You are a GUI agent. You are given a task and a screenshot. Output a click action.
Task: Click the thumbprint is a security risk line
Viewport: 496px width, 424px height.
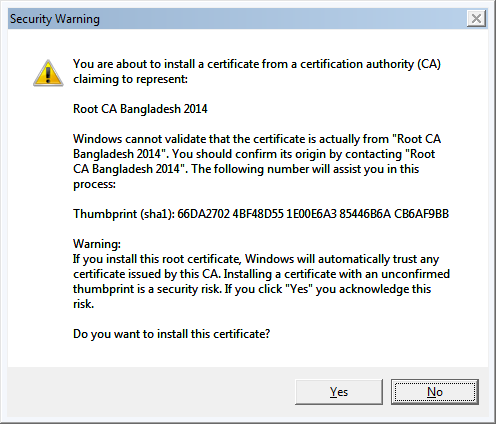(252, 289)
